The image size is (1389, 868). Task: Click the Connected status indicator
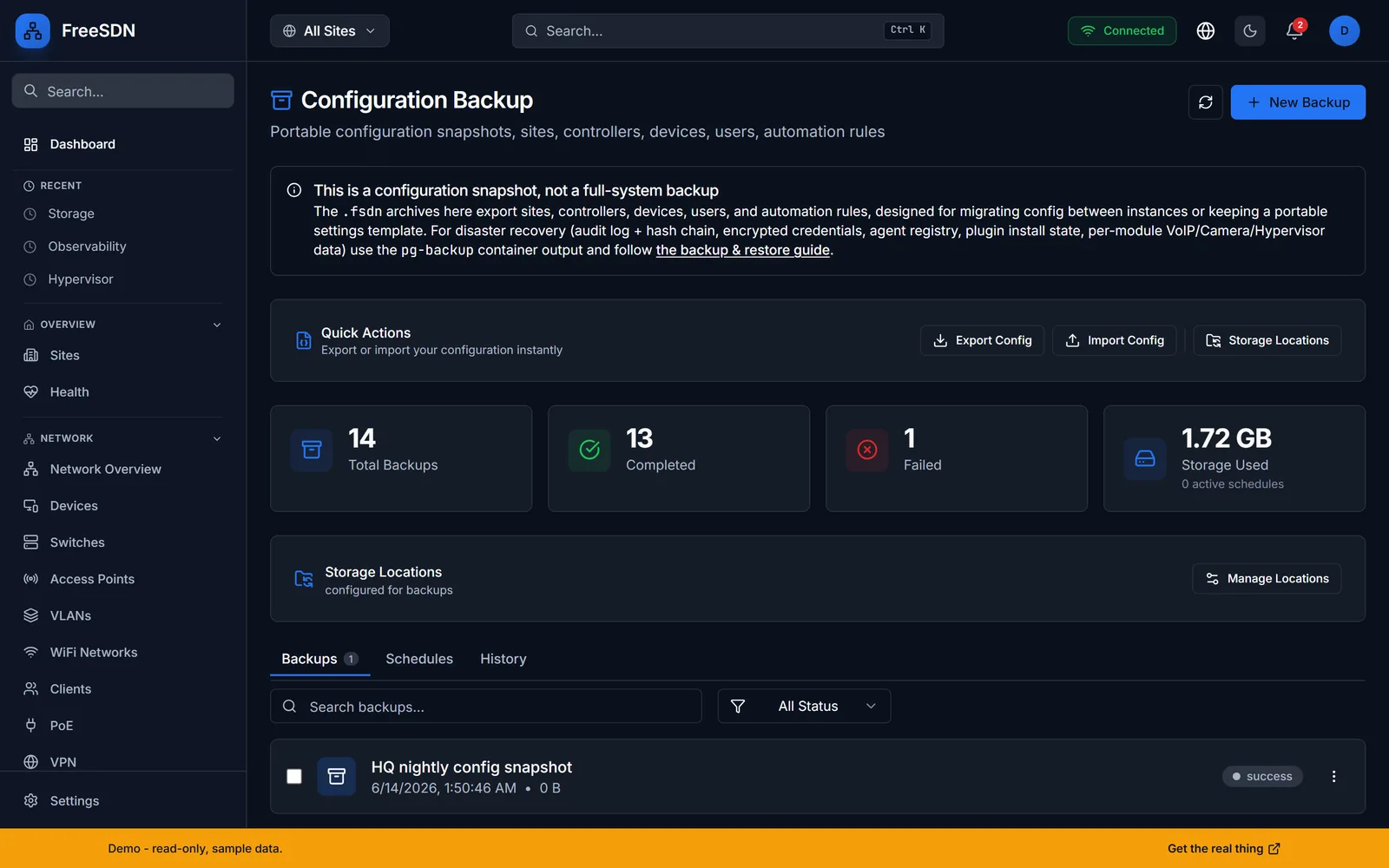click(1122, 30)
